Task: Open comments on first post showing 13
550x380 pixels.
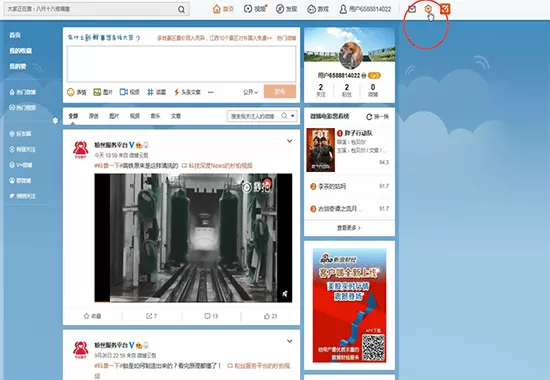Action: point(211,316)
